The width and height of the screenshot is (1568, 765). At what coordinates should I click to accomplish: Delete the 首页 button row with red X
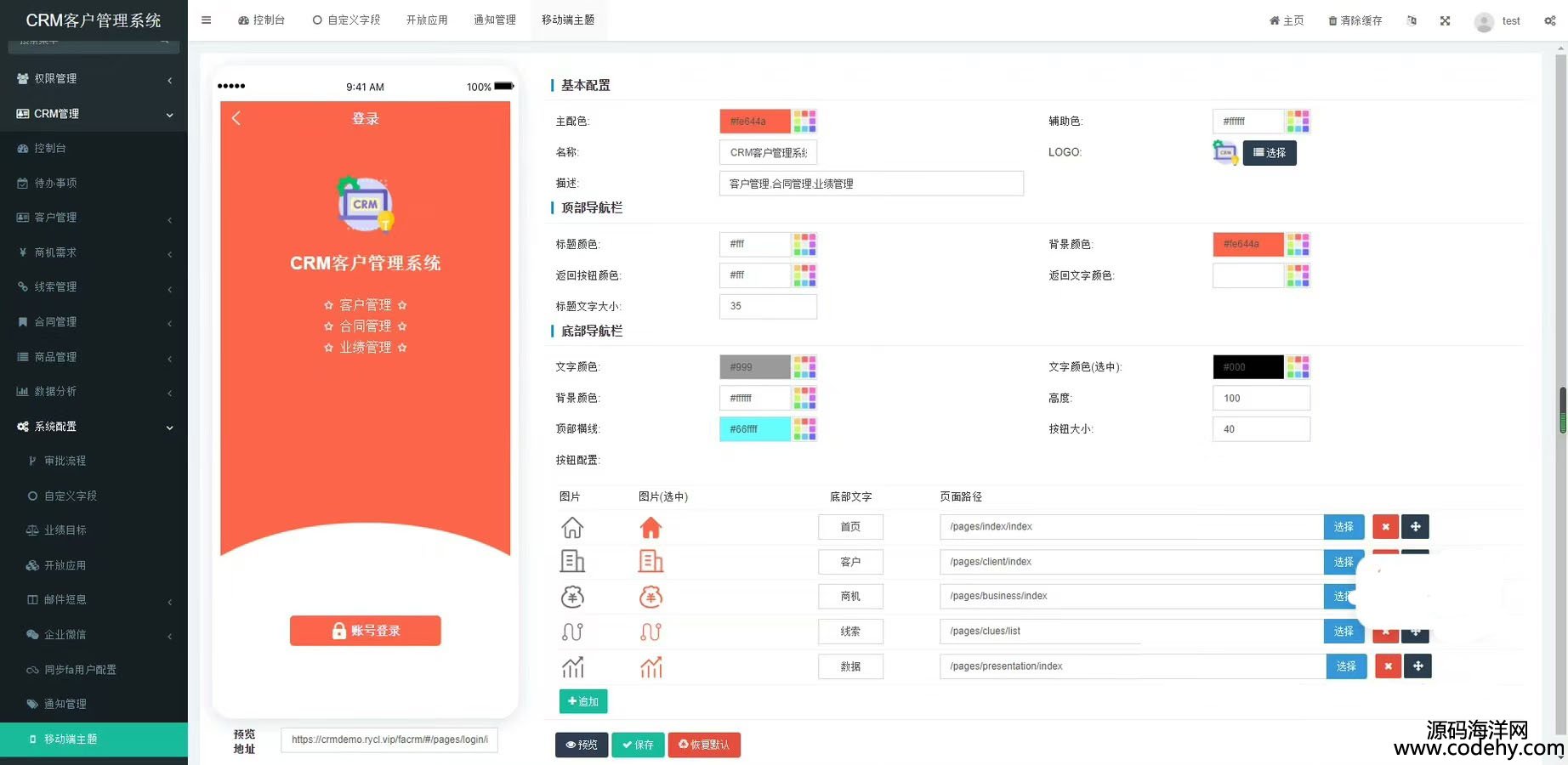click(x=1385, y=527)
